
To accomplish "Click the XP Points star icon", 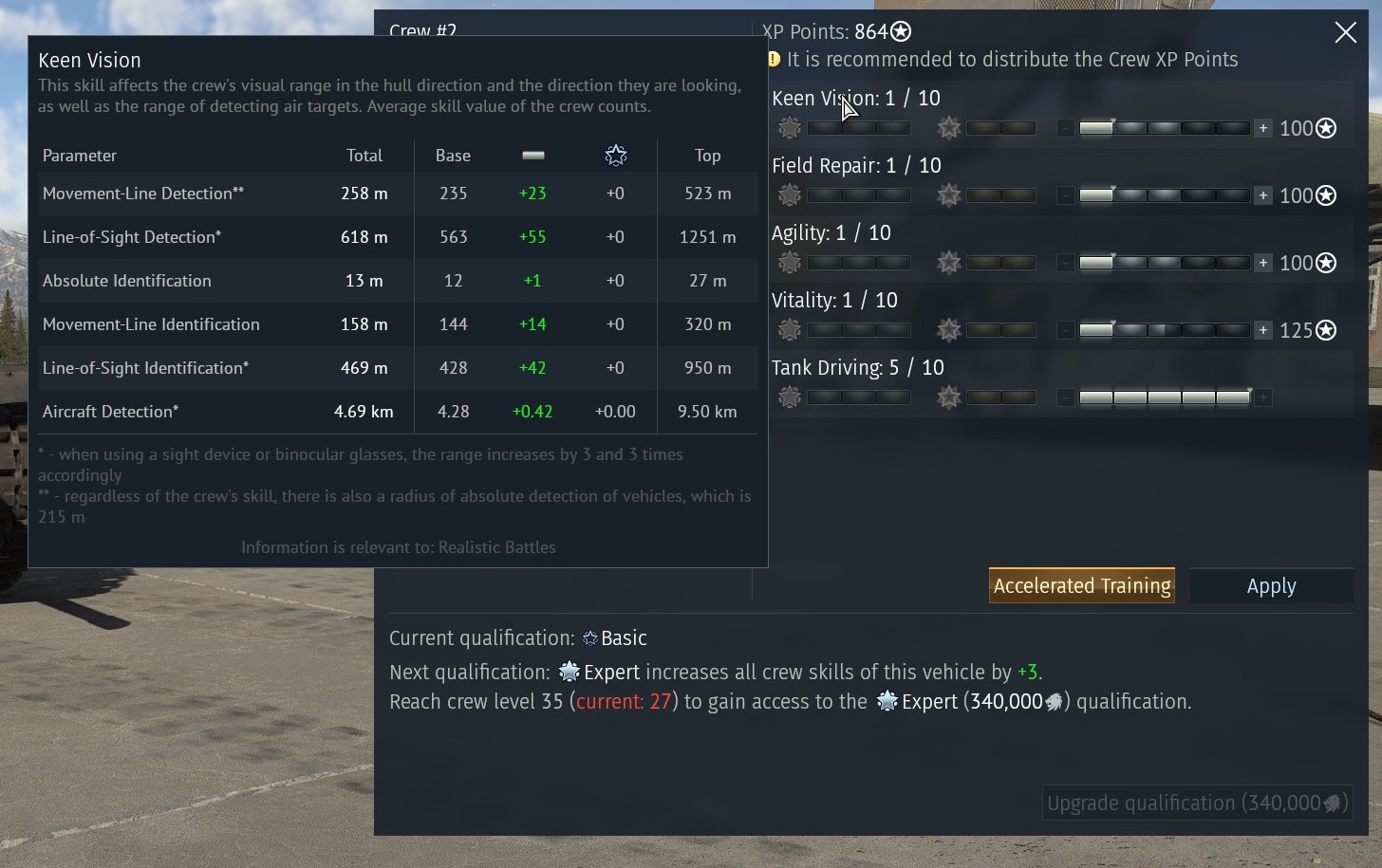I will pyautogui.click(x=901, y=32).
